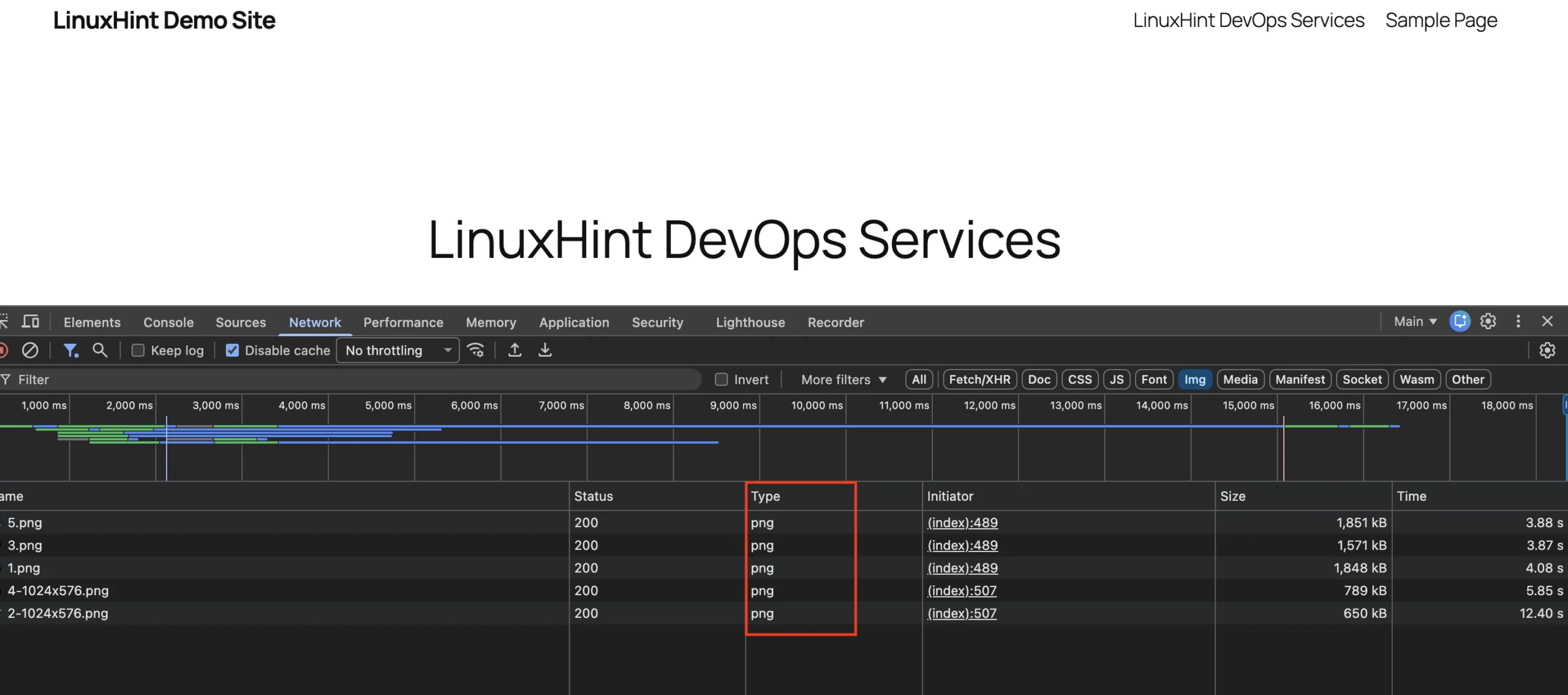Open the AI assistance icon
The height and width of the screenshot is (695, 1568).
[x=1460, y=321]
